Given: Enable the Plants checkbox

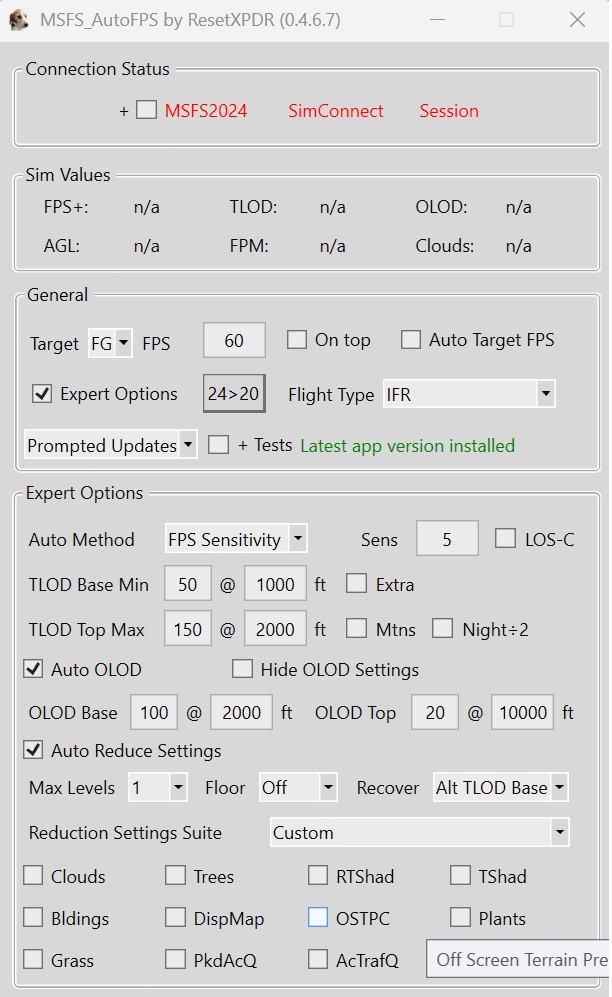Looking at the screenshot, I should point(460,918).
